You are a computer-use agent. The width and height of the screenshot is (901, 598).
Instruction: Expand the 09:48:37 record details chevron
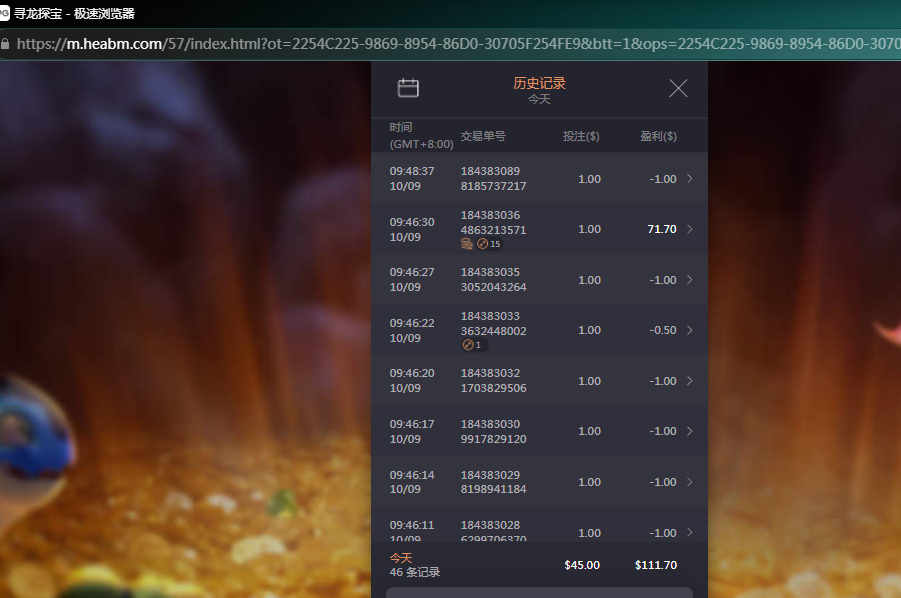689,179
